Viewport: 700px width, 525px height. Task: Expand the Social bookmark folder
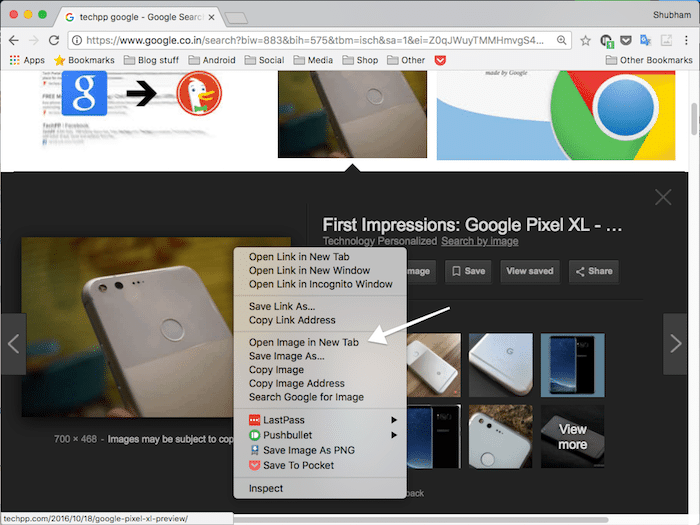click(264, 60)
